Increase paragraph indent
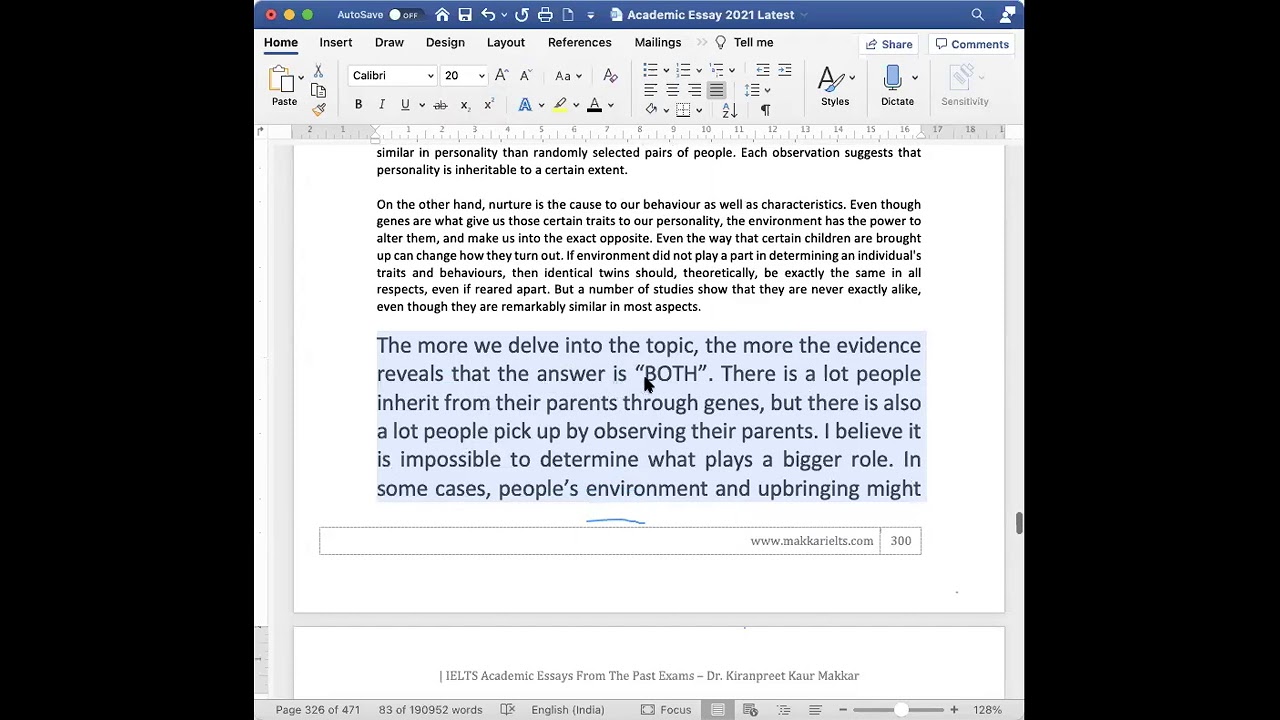The height and width of the screenshot is (720, 1280). [x=784, y=70]
